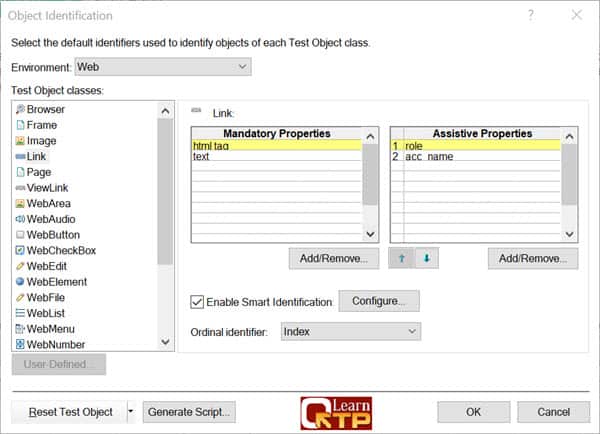Open the Ordinal identifier dropdown

point(351,331)
